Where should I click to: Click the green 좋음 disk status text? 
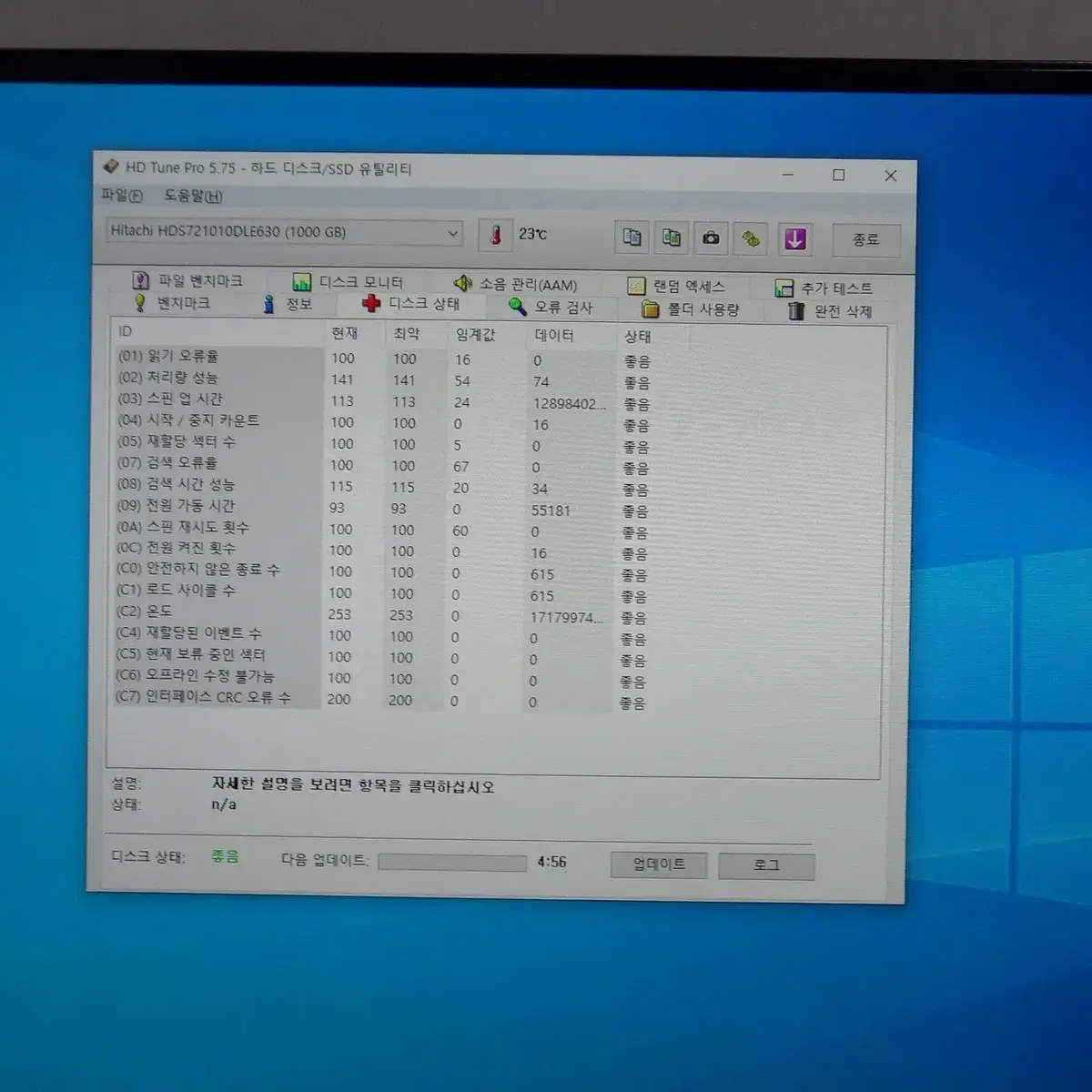pos(225,856)
